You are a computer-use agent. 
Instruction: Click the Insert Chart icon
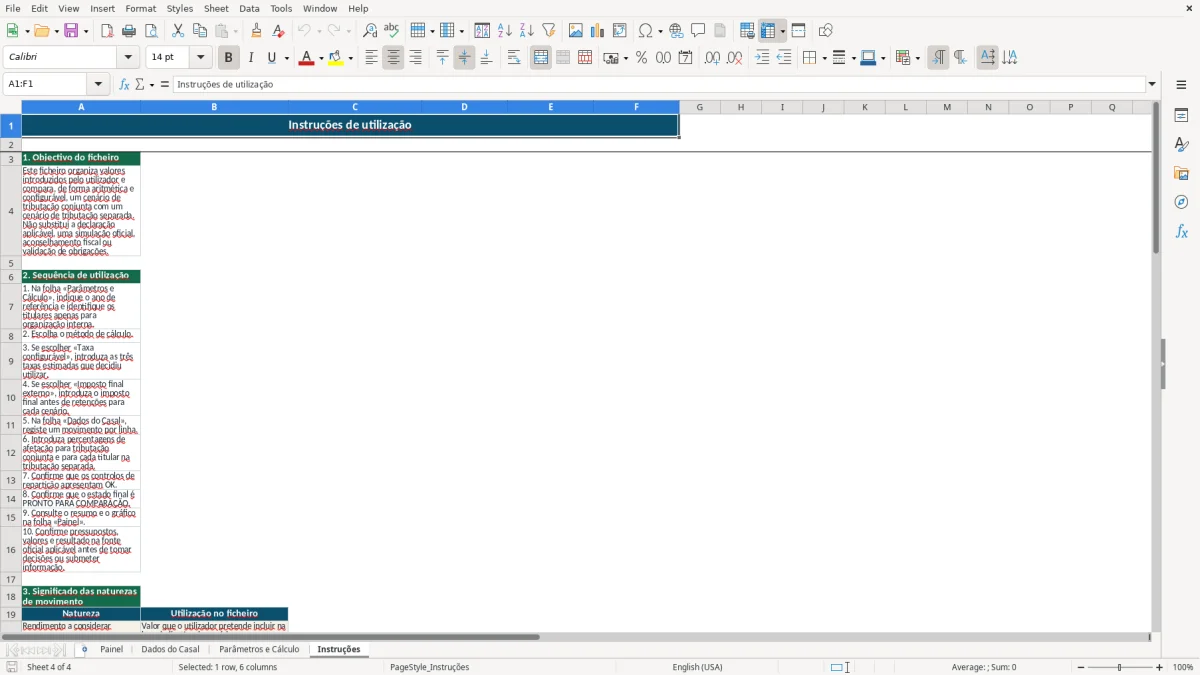[597, 31]
